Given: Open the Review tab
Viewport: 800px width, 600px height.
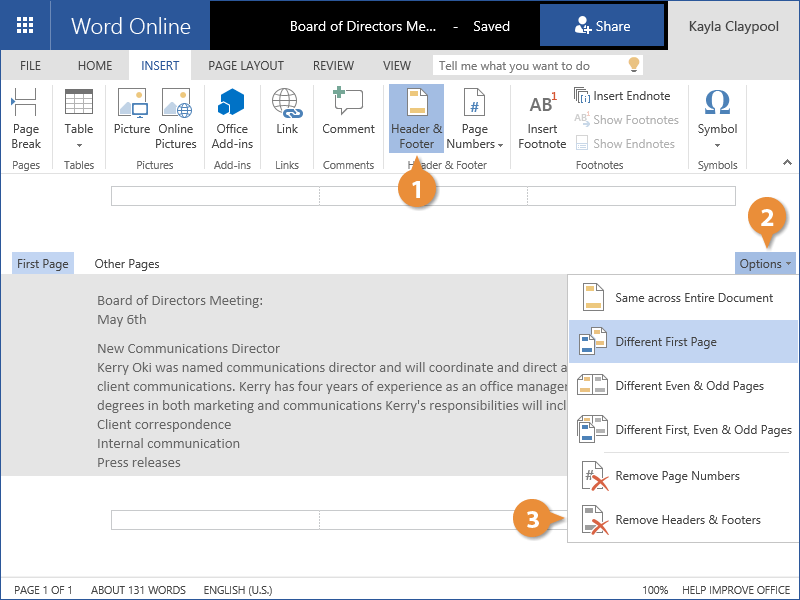Looking at the screenshot, I should coord(333,66).
